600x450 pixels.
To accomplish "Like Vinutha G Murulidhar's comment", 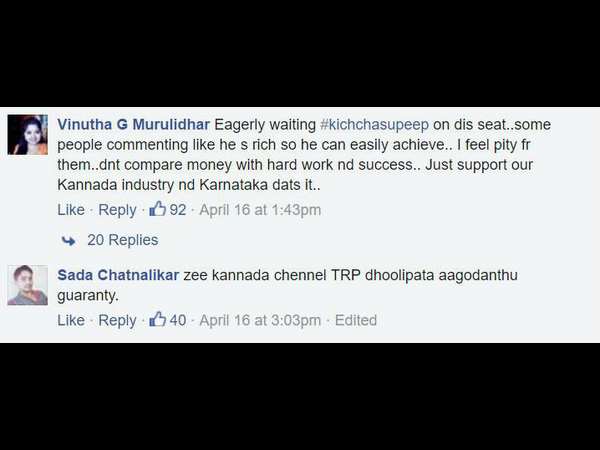I will pyautogui.click(x=71, y=210).
